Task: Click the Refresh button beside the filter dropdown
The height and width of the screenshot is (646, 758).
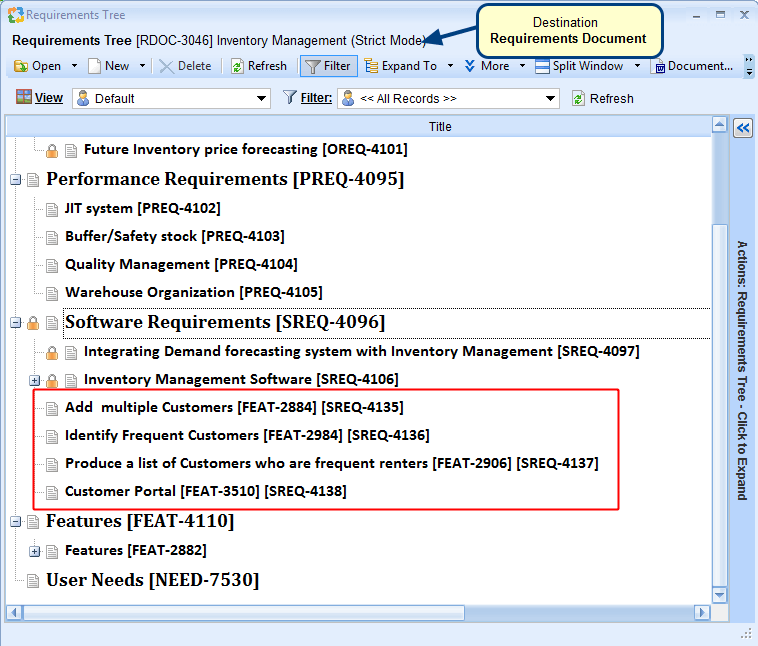Action: coord(602,99)
